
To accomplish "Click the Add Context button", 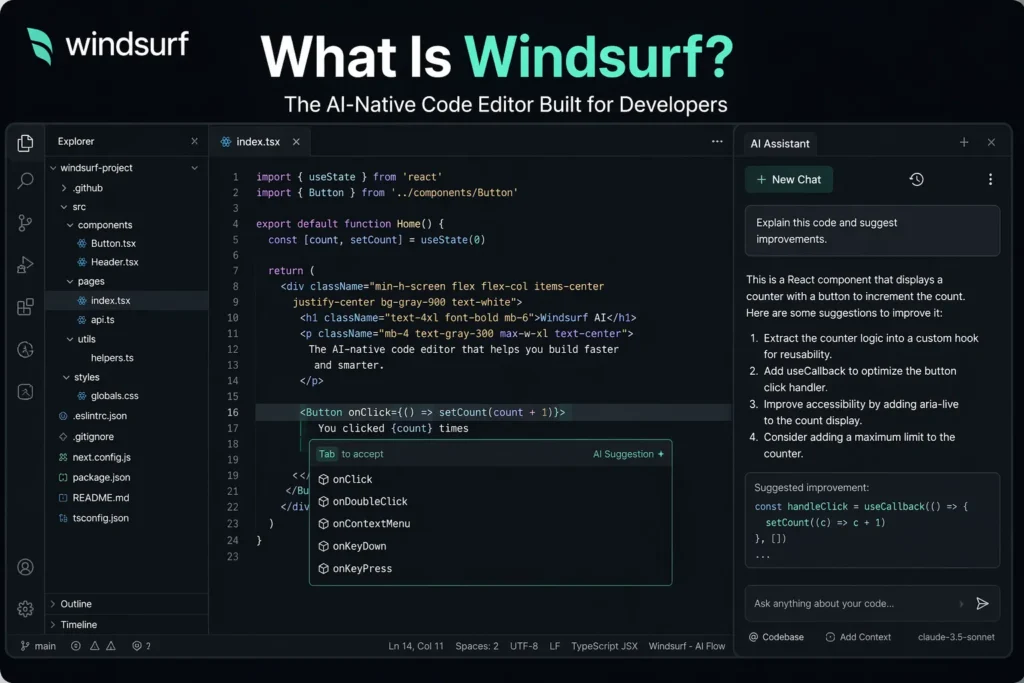I will [x=858, y=637].
